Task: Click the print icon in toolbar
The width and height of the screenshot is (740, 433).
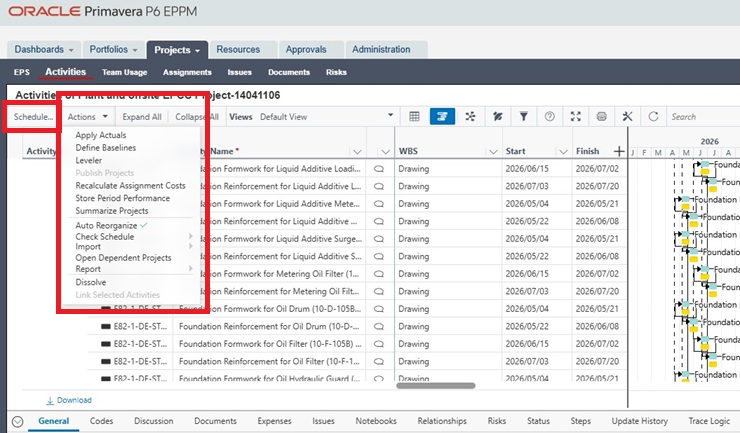Action: pyautogui.click(x=601, y=117)
